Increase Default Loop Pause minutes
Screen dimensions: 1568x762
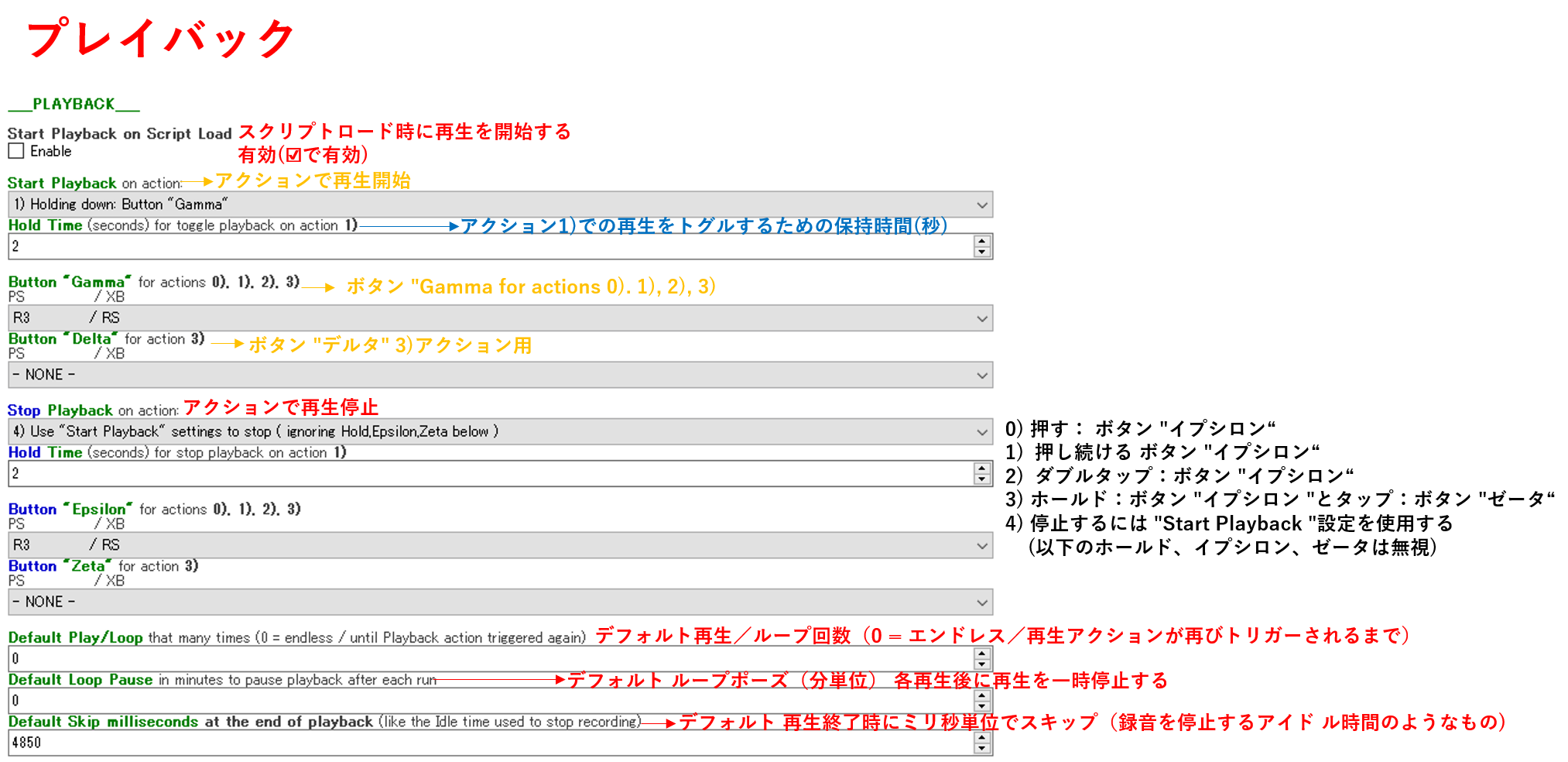point(981,695)
